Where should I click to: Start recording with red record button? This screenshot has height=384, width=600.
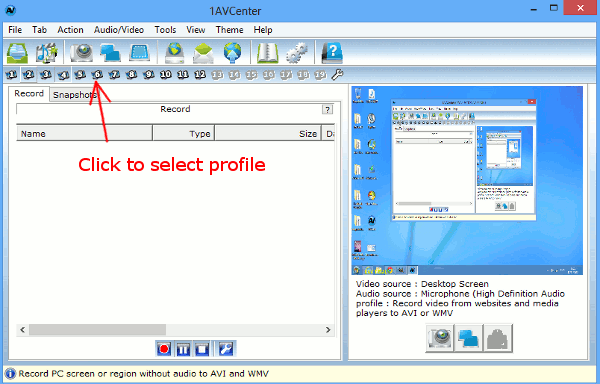pos(164,349)
